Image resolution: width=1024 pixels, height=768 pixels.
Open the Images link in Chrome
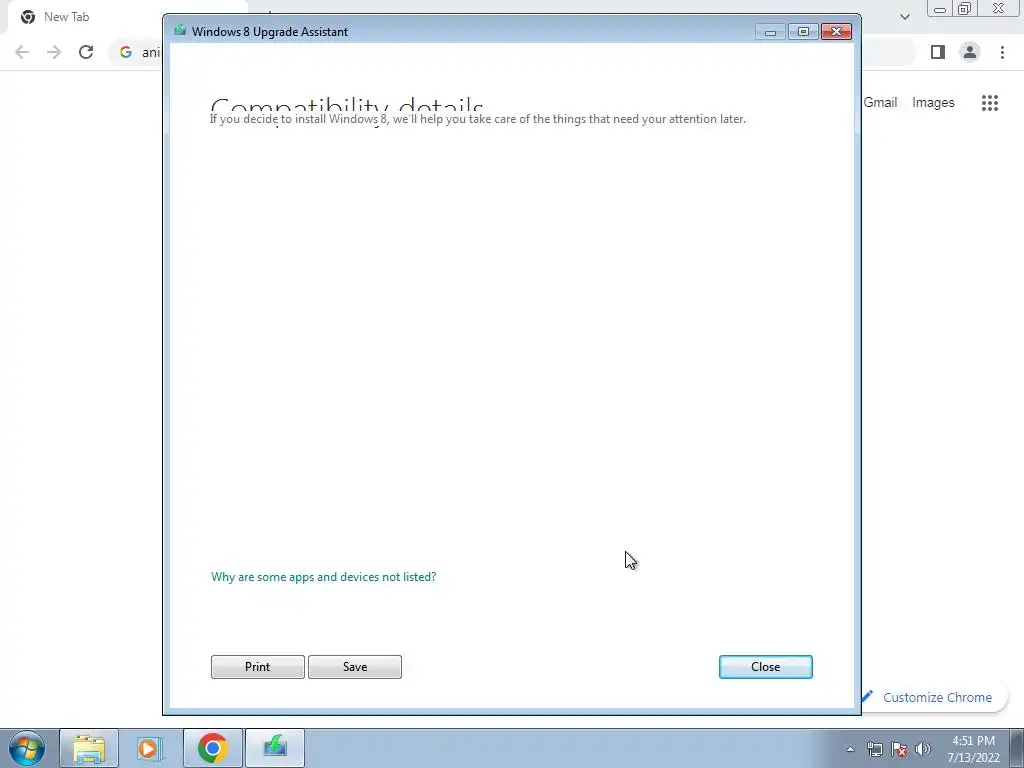point(933,103)
